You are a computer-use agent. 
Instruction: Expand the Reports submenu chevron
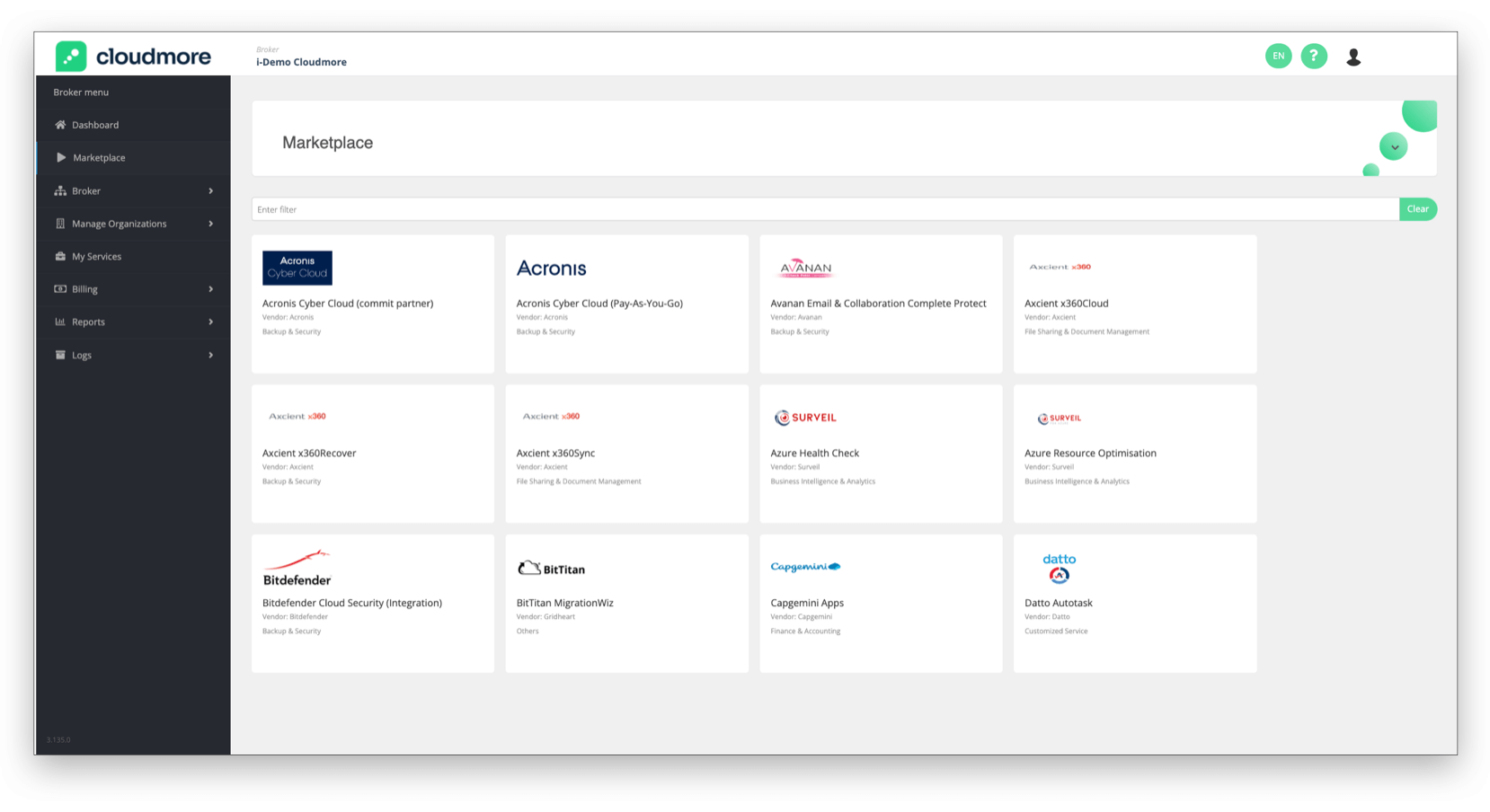coord(211,322)
